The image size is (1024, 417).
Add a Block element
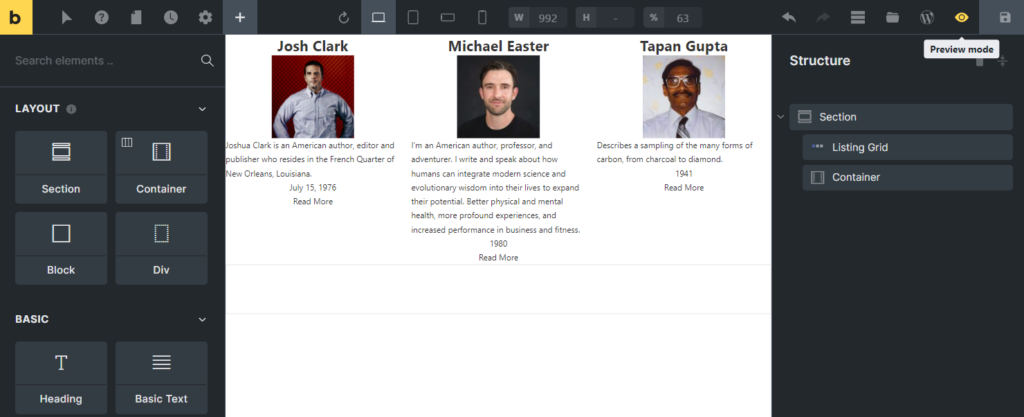pos(61,248)
